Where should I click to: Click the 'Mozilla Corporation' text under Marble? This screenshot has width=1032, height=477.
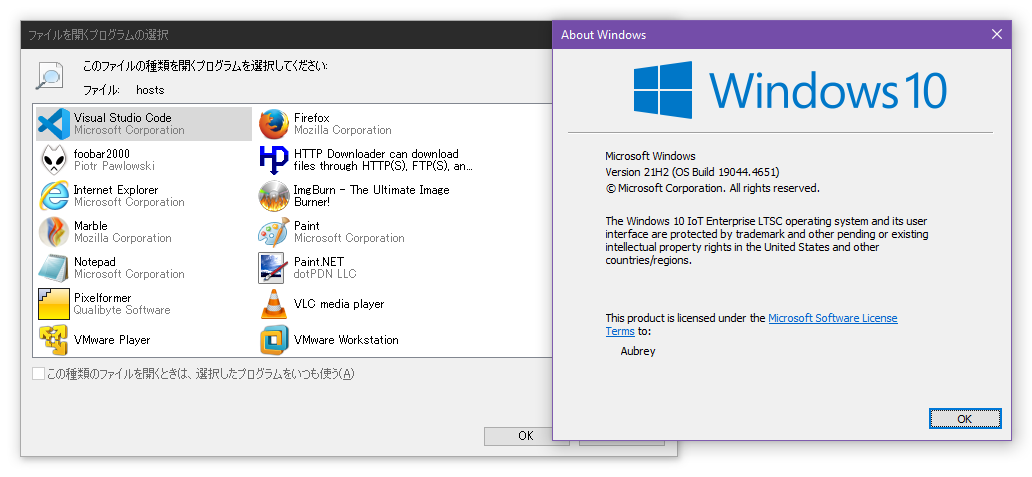122,238
